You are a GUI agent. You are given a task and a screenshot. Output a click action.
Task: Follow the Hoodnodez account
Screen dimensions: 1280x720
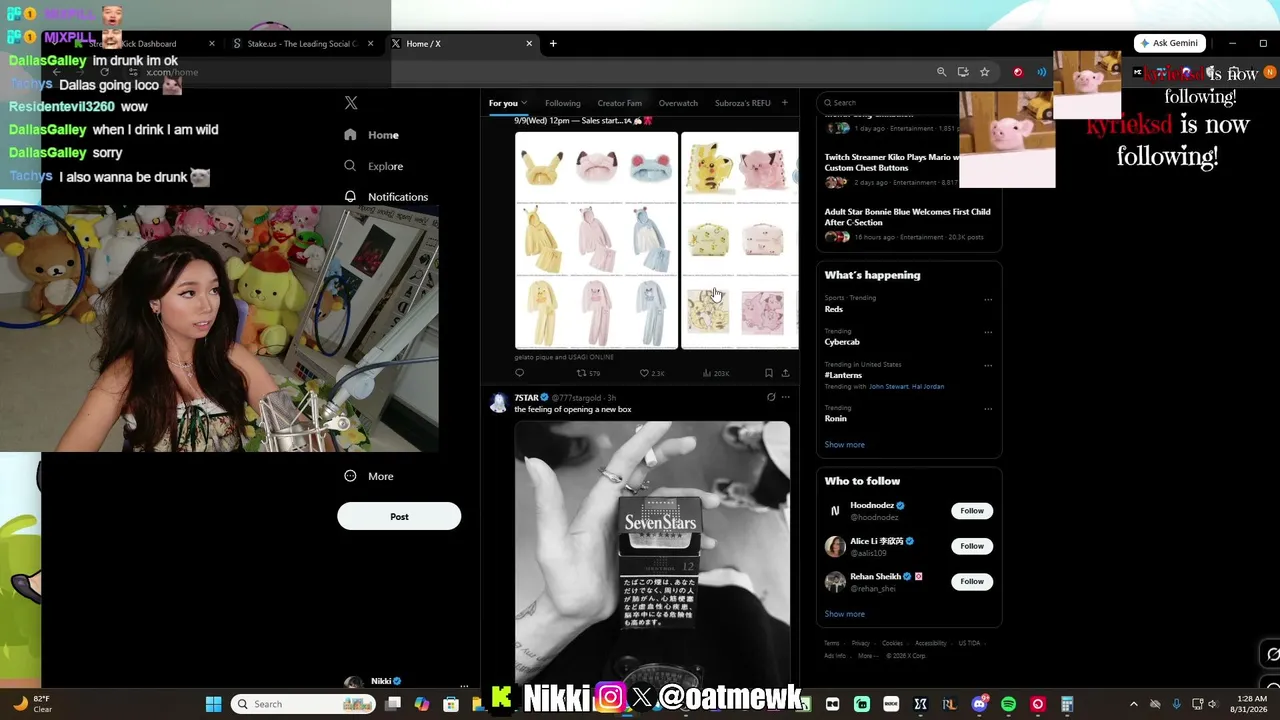pos(972,511)
